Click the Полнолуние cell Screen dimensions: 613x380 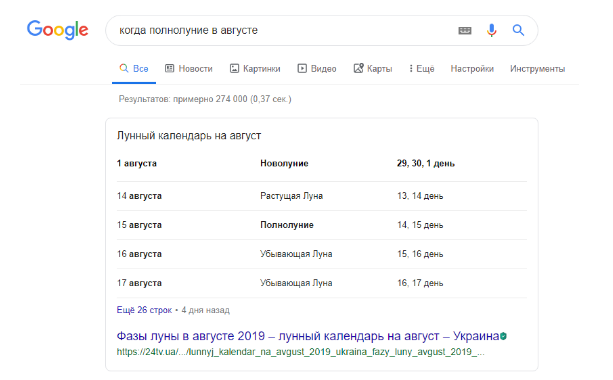[287, 225]
